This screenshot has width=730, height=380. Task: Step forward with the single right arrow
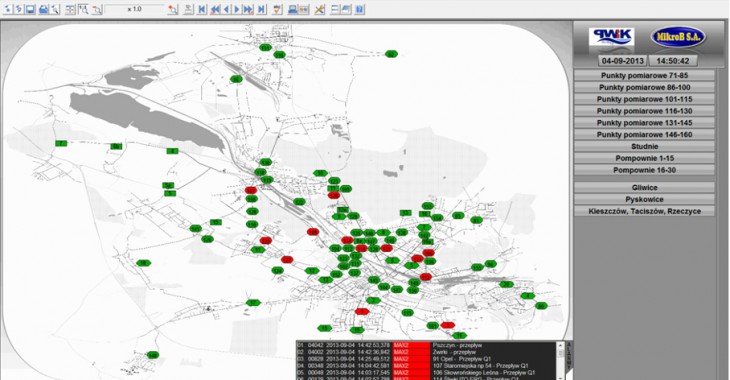pyautogui.click(x=237, y=9)
